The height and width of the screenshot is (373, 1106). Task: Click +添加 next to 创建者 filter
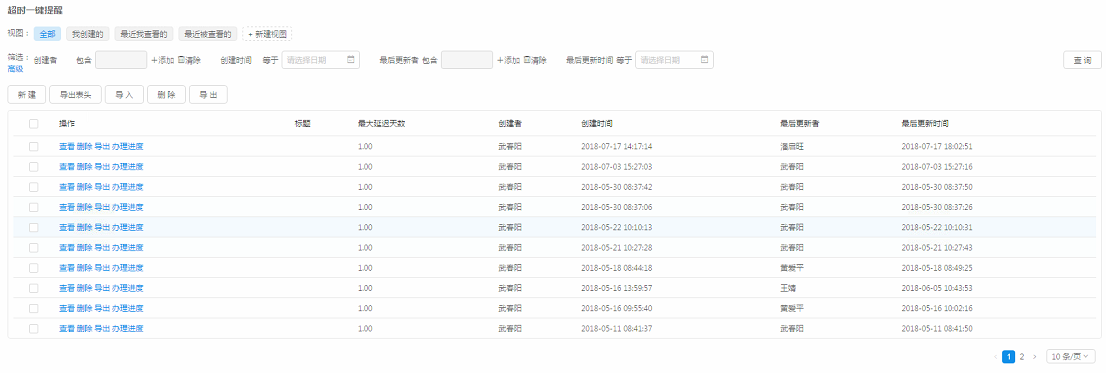point(163,60)
